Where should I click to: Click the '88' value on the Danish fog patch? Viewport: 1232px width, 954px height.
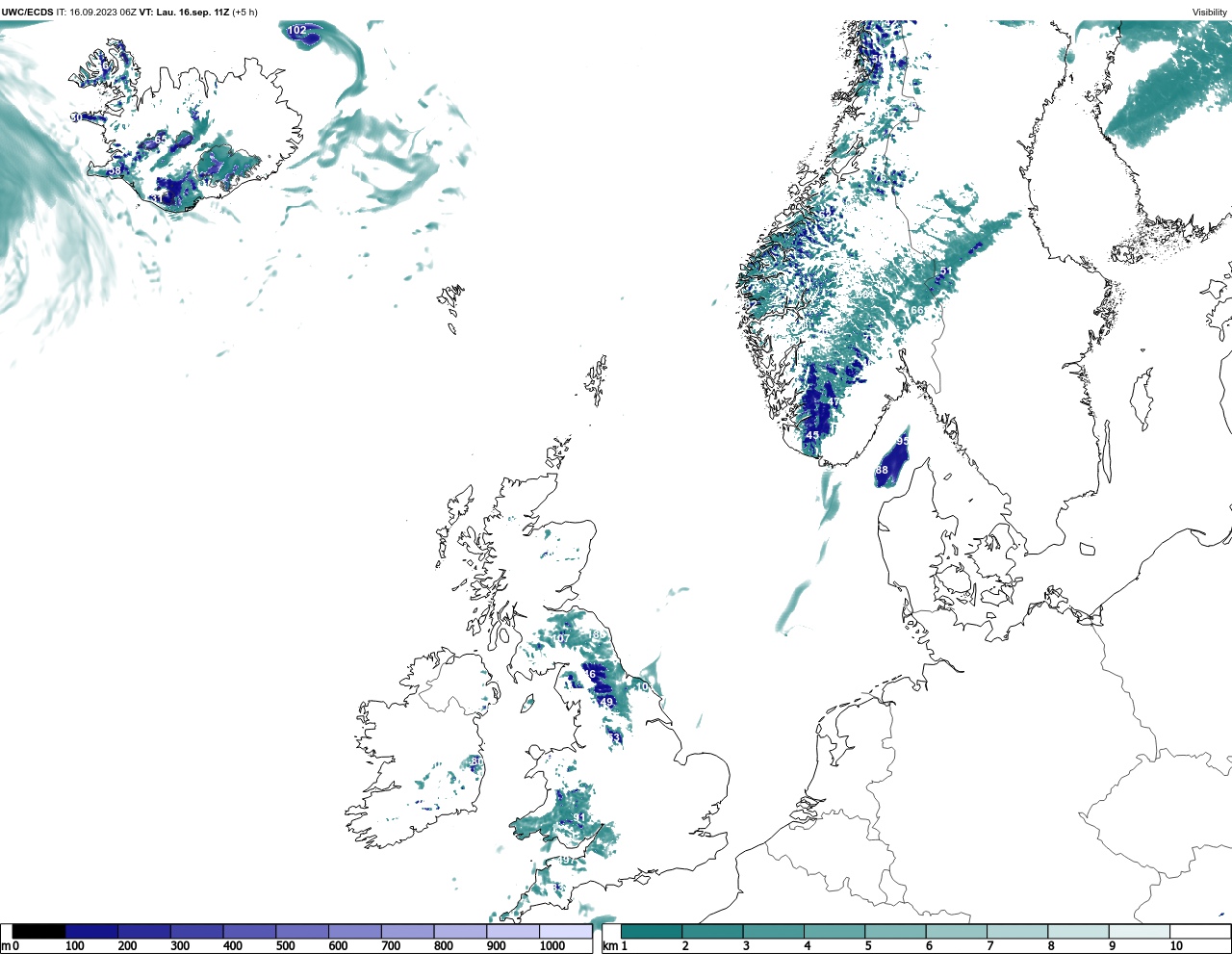(882, 470)
